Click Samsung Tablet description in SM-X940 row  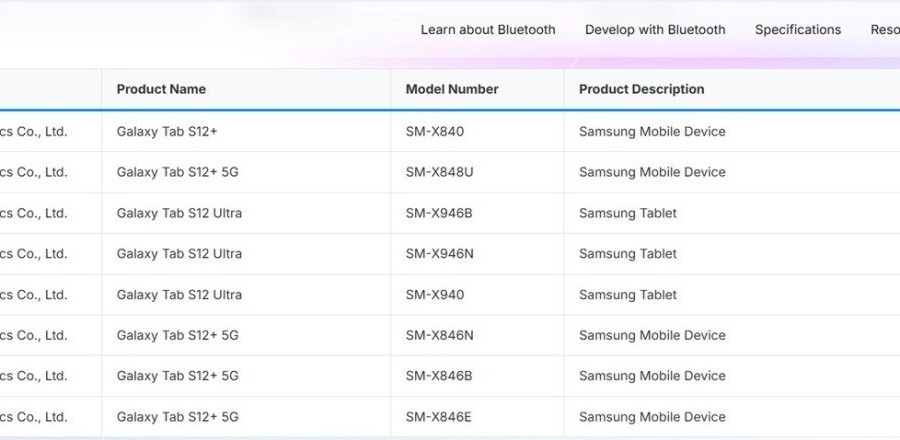(x=628, y=294)
